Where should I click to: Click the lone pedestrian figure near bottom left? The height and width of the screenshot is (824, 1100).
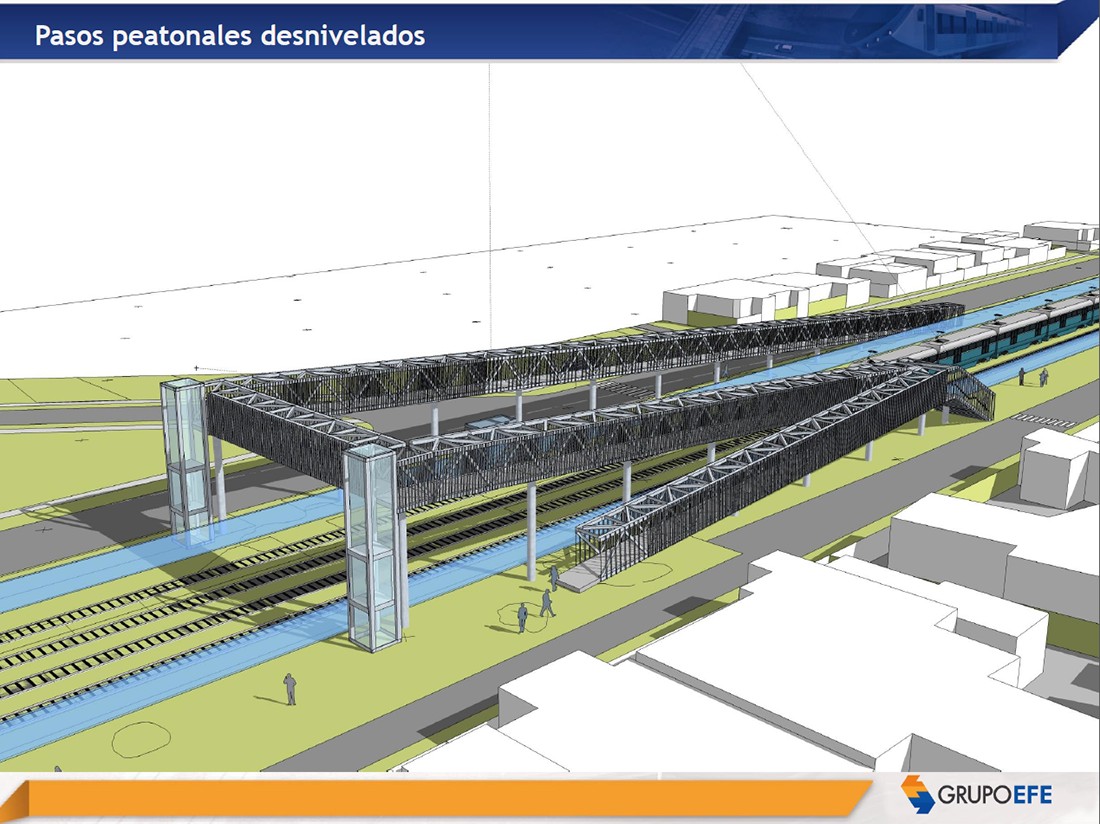pyautogui.click(x=290, y=688)
